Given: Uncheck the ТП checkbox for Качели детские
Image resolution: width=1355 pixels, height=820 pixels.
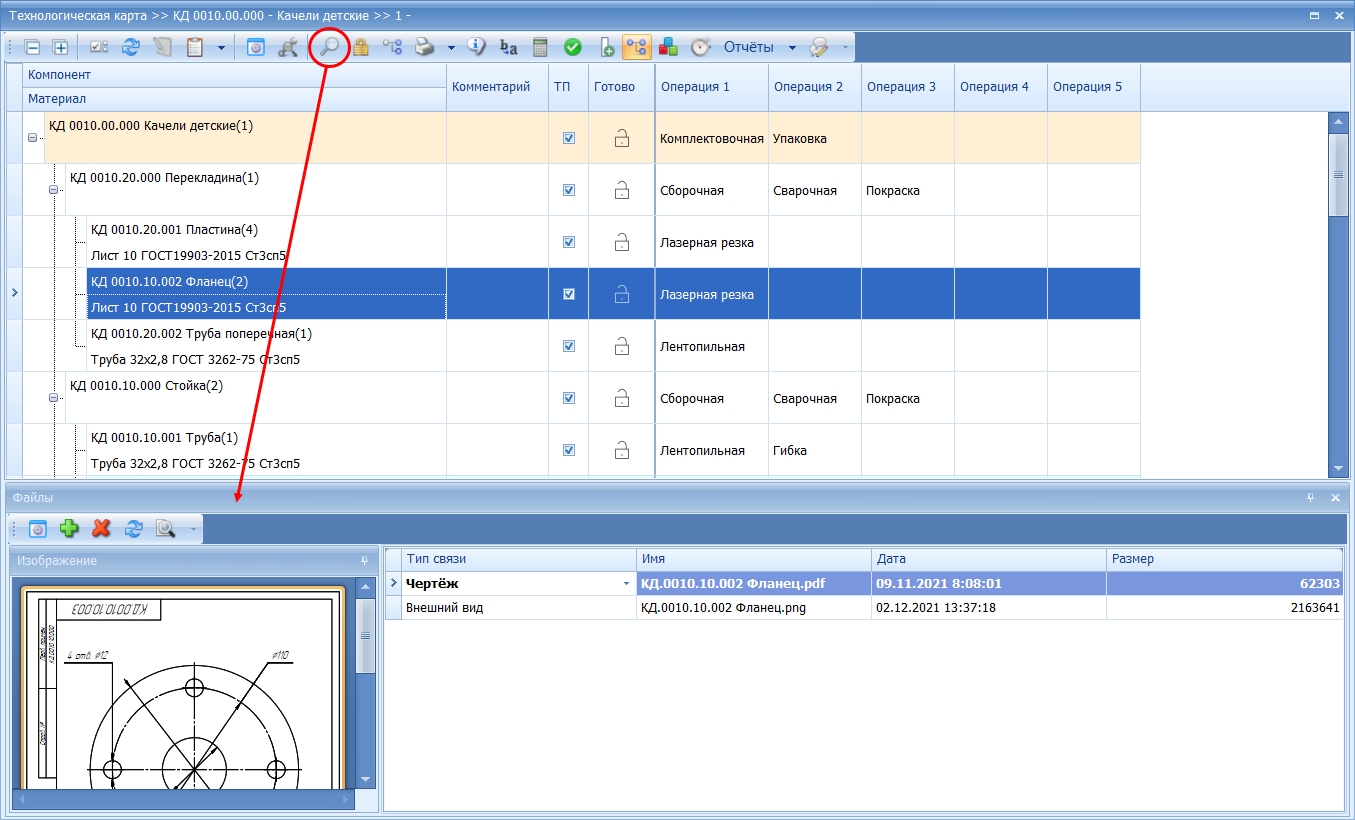Looking at the screenshot, I should (569, 139).
